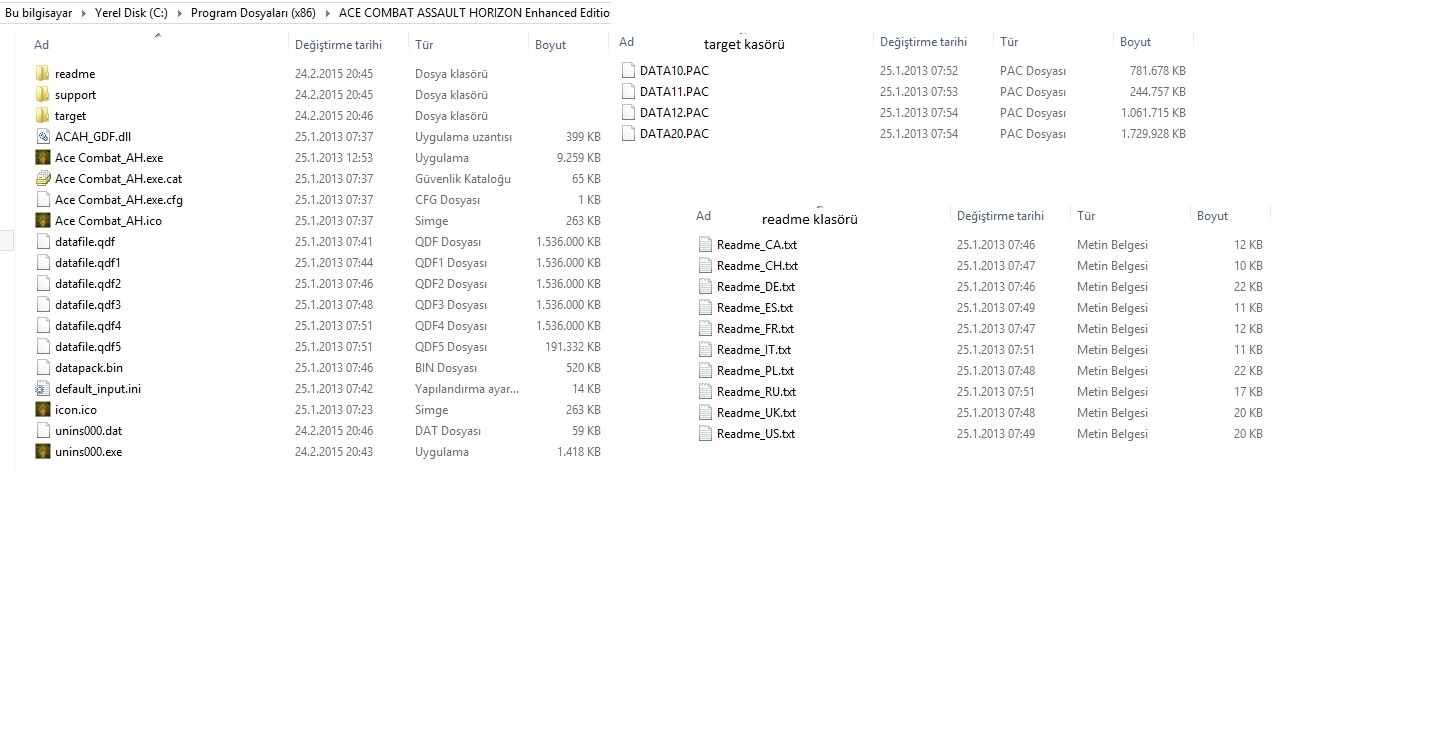The width and height of the screenshot is (1434, 755).
Task: Select the Readme_PL.txt document icon
Action: click(x=705, y=370)
